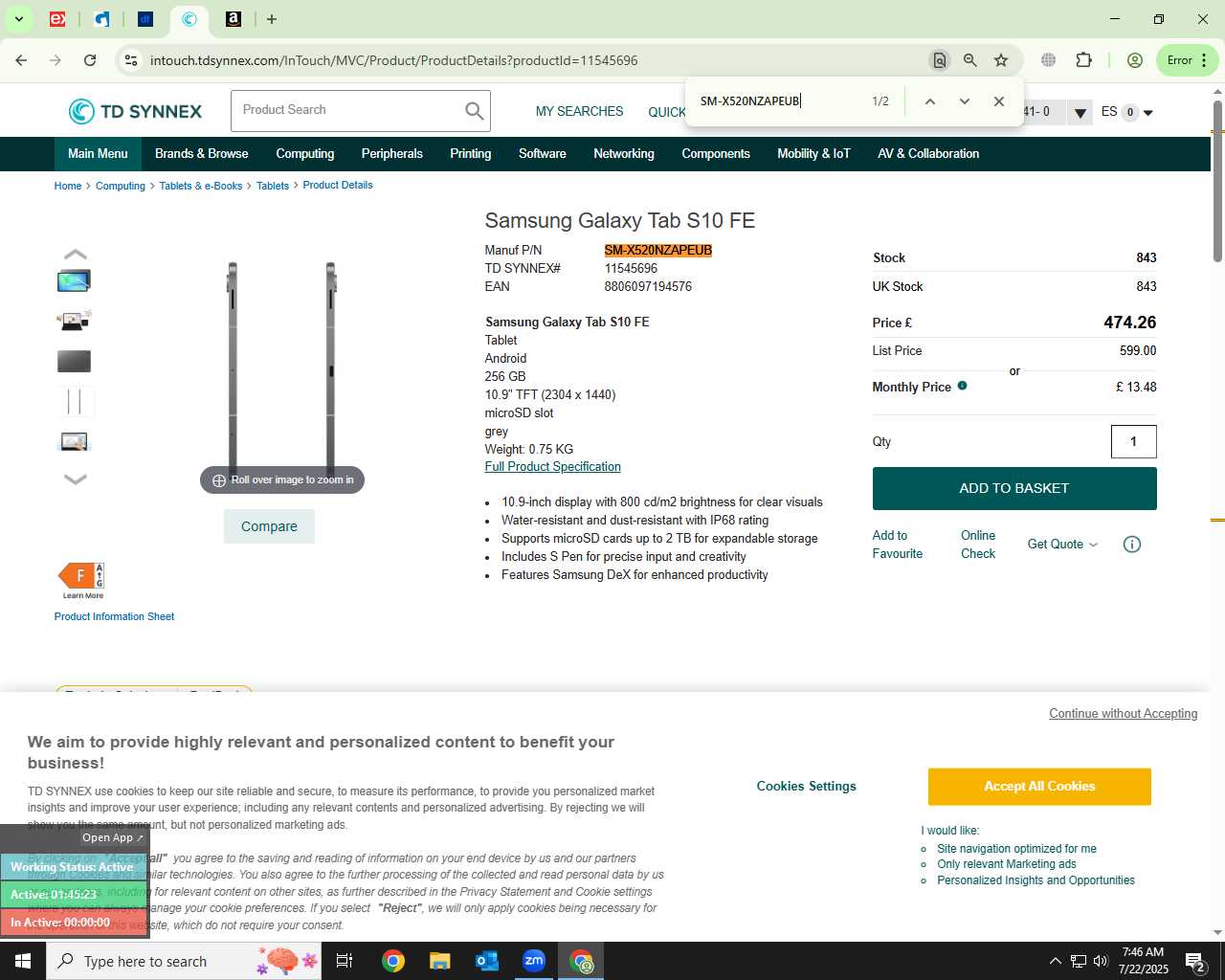The image size is (1225, 980).
Task: Click the Error button in Chrome toolbar
Action: click(1187, 60)
